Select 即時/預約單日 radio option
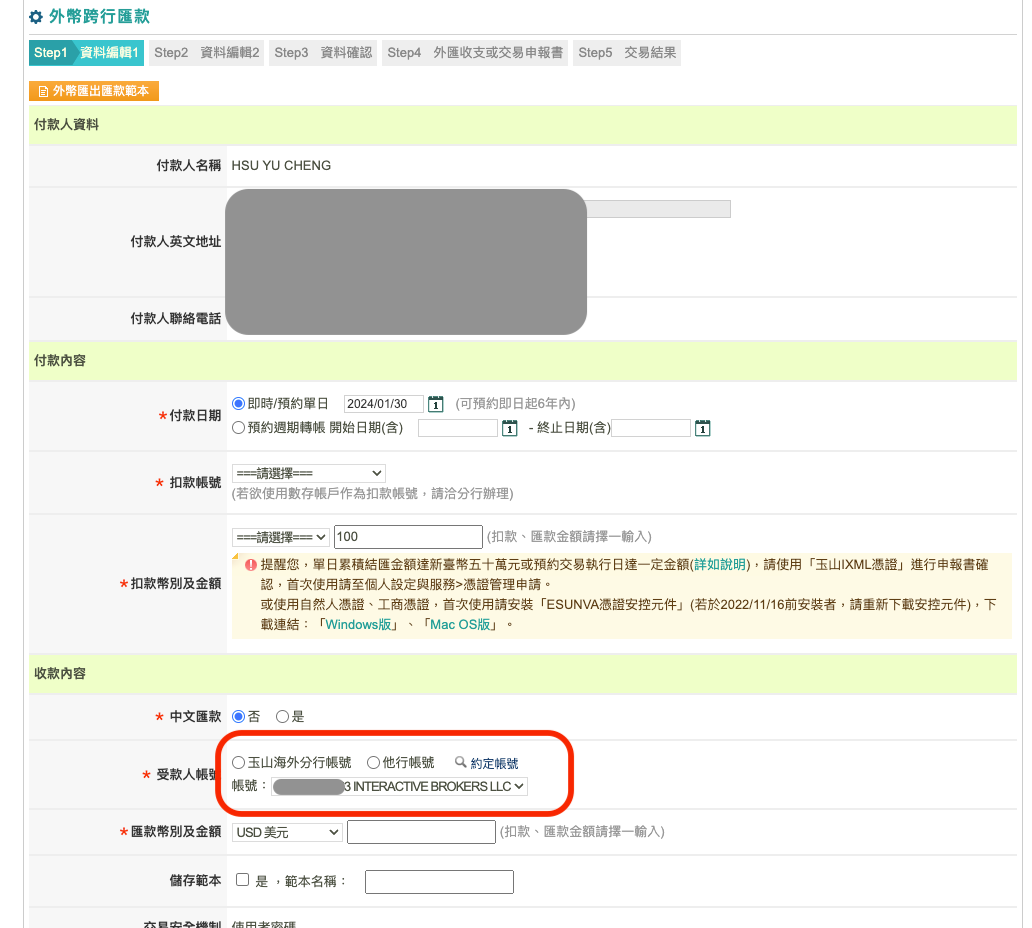This screenshot has width=1032, height=928. point(238,403)
